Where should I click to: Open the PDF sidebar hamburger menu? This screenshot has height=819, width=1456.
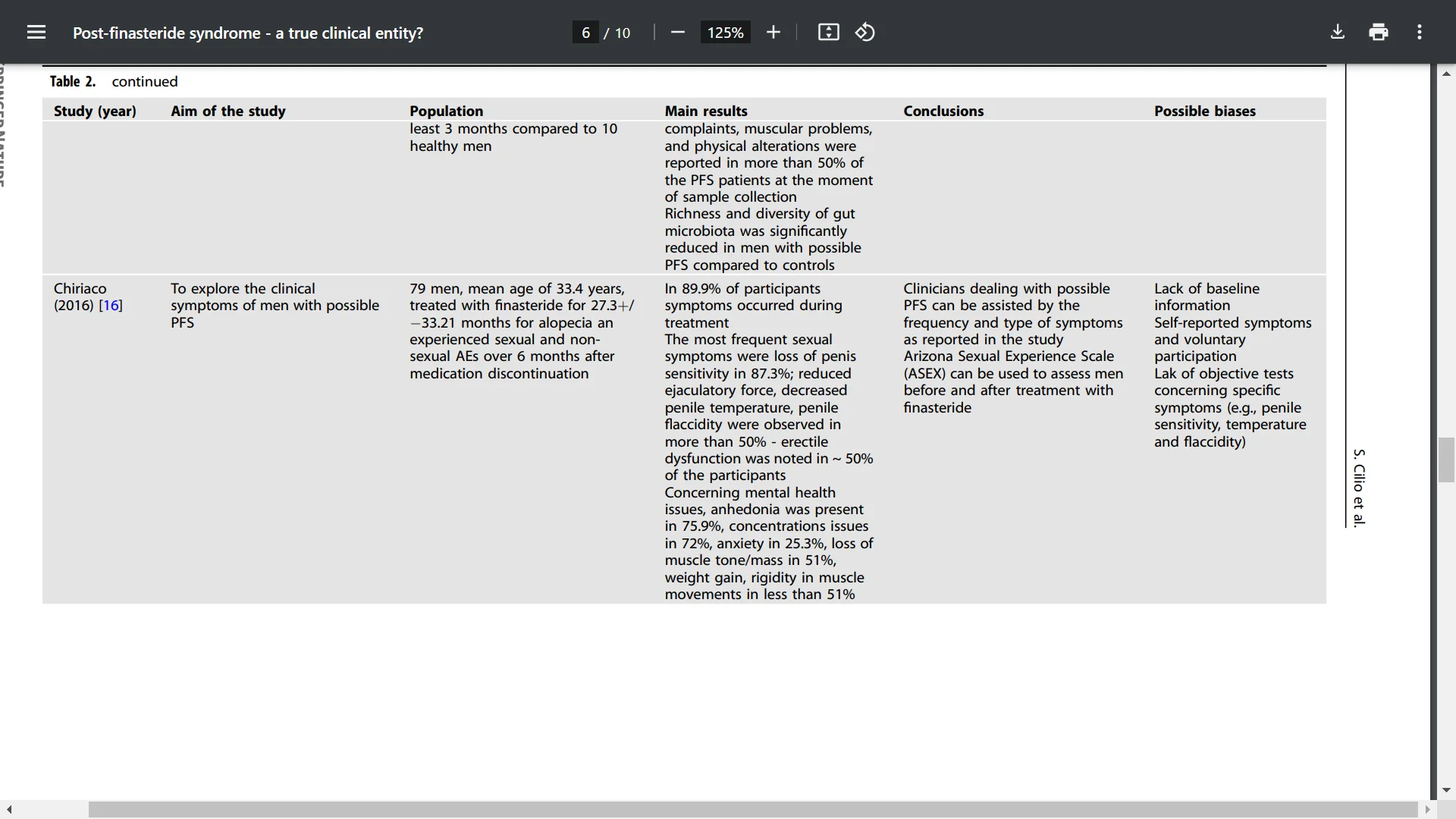(x=36, y=33)
